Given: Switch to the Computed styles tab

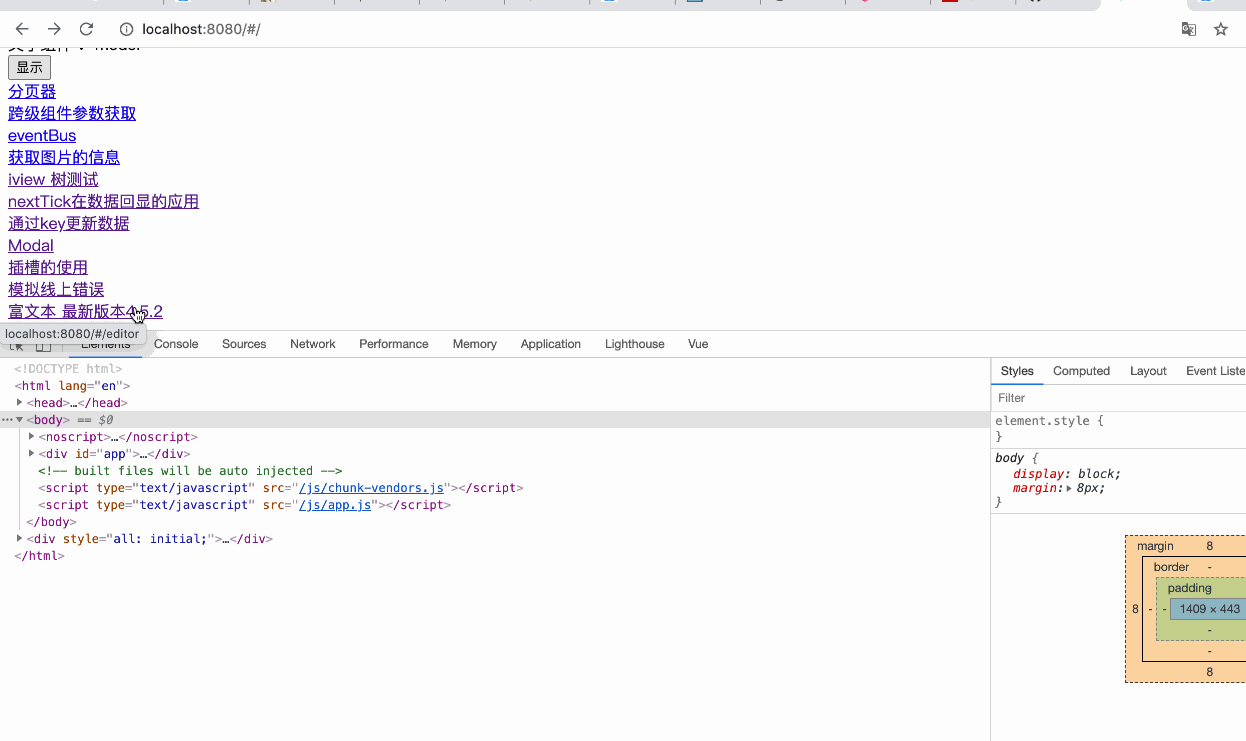Looking at the screenshot, I should point(1081,371).
